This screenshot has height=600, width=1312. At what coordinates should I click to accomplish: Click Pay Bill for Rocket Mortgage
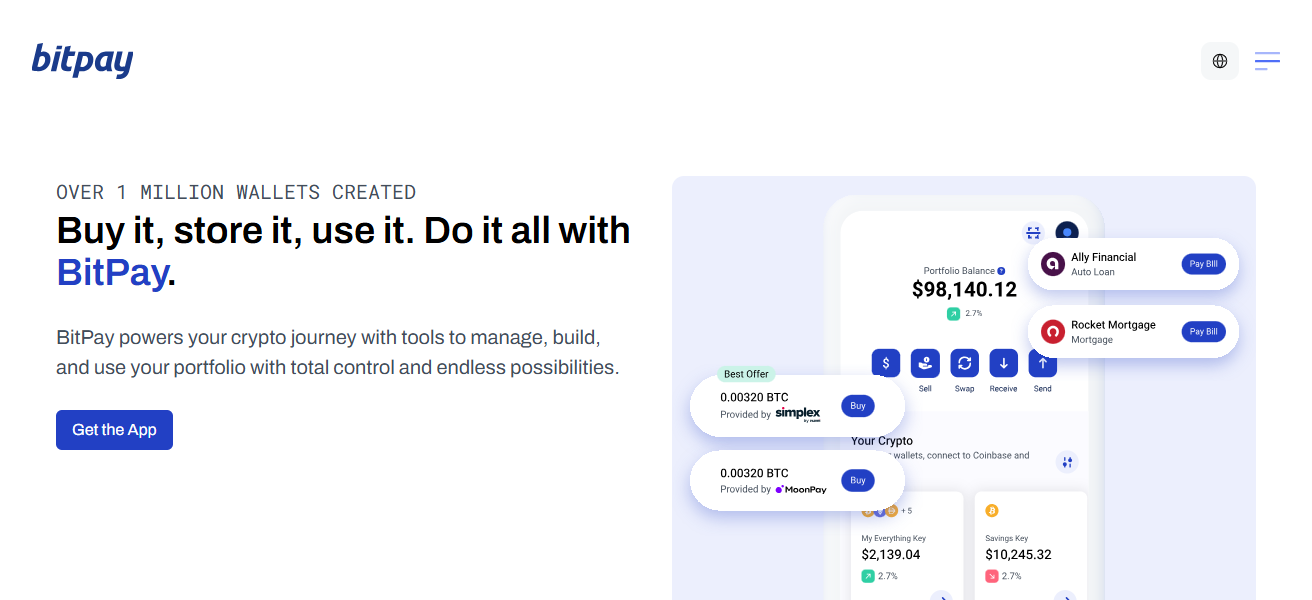click(x=1204, y=331)
